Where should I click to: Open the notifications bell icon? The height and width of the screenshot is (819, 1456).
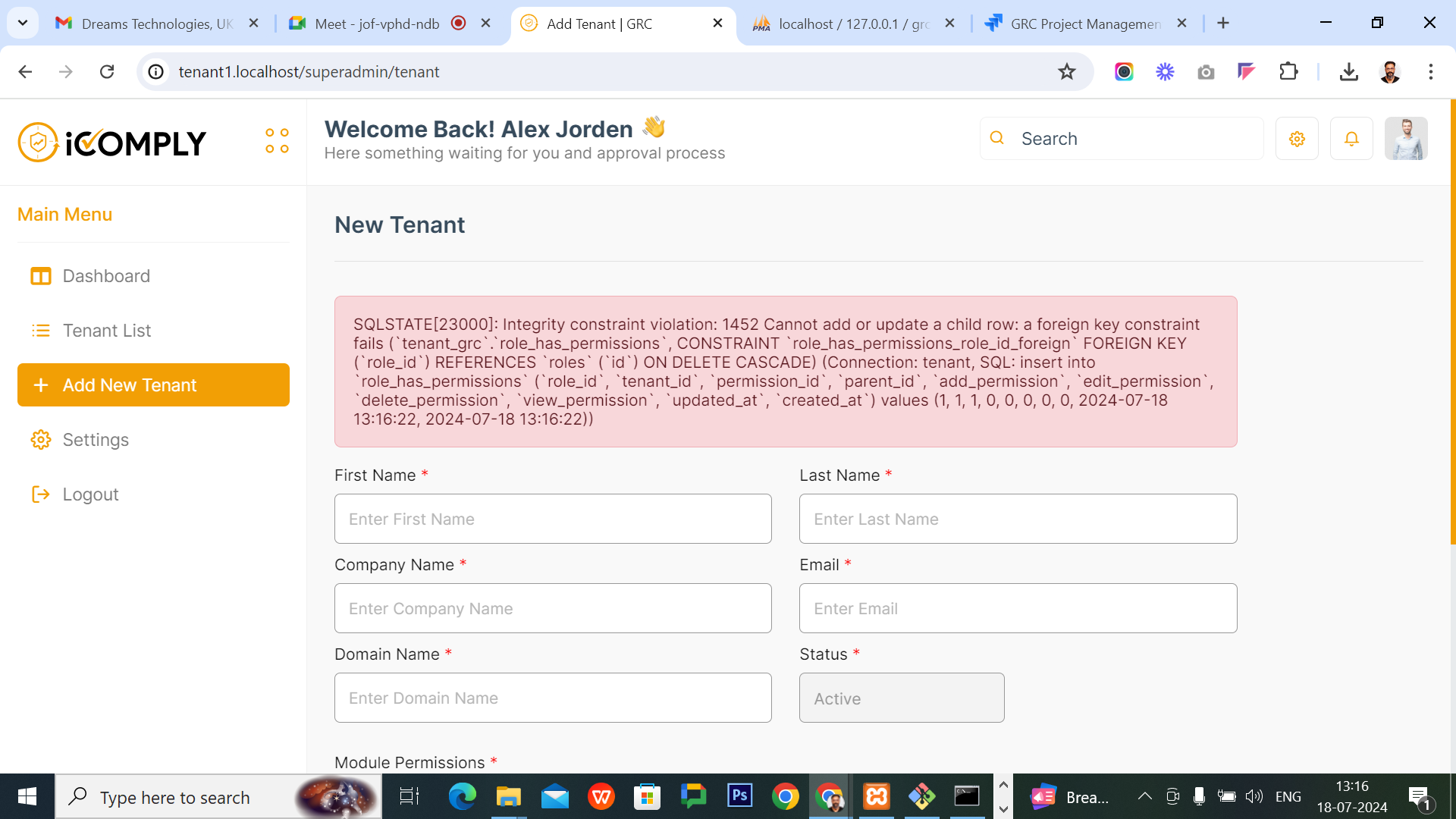point(1351,139)
